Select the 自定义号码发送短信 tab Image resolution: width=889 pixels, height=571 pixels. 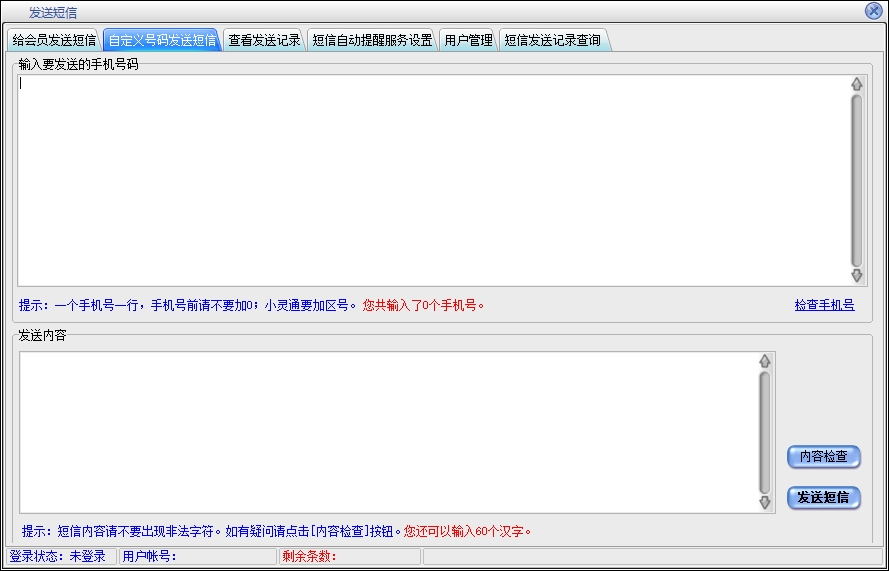161,41
